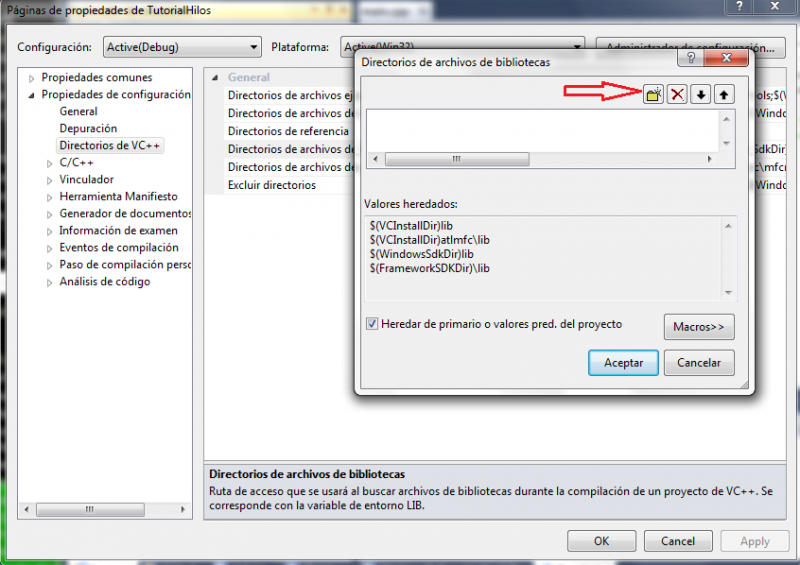
Task: Click $(WindowsSdkDir)lib inherited value
Action: click(x=421, y=254)
